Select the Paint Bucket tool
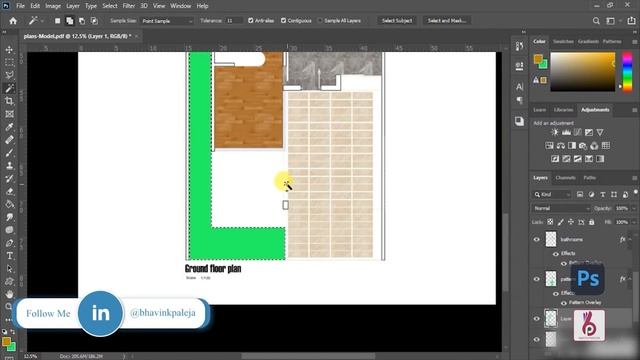This screenshot has height=360, width=640. 9,204
